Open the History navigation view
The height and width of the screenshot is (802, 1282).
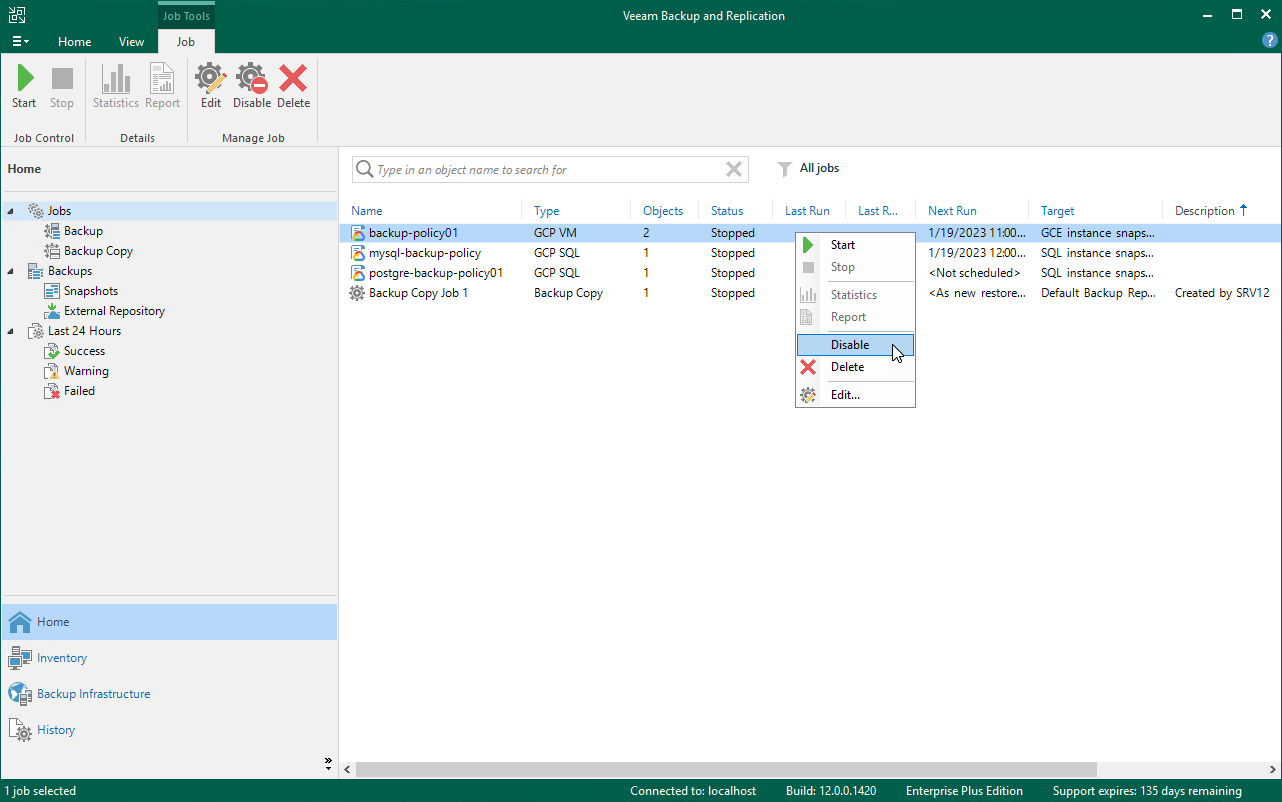[169, 730]
